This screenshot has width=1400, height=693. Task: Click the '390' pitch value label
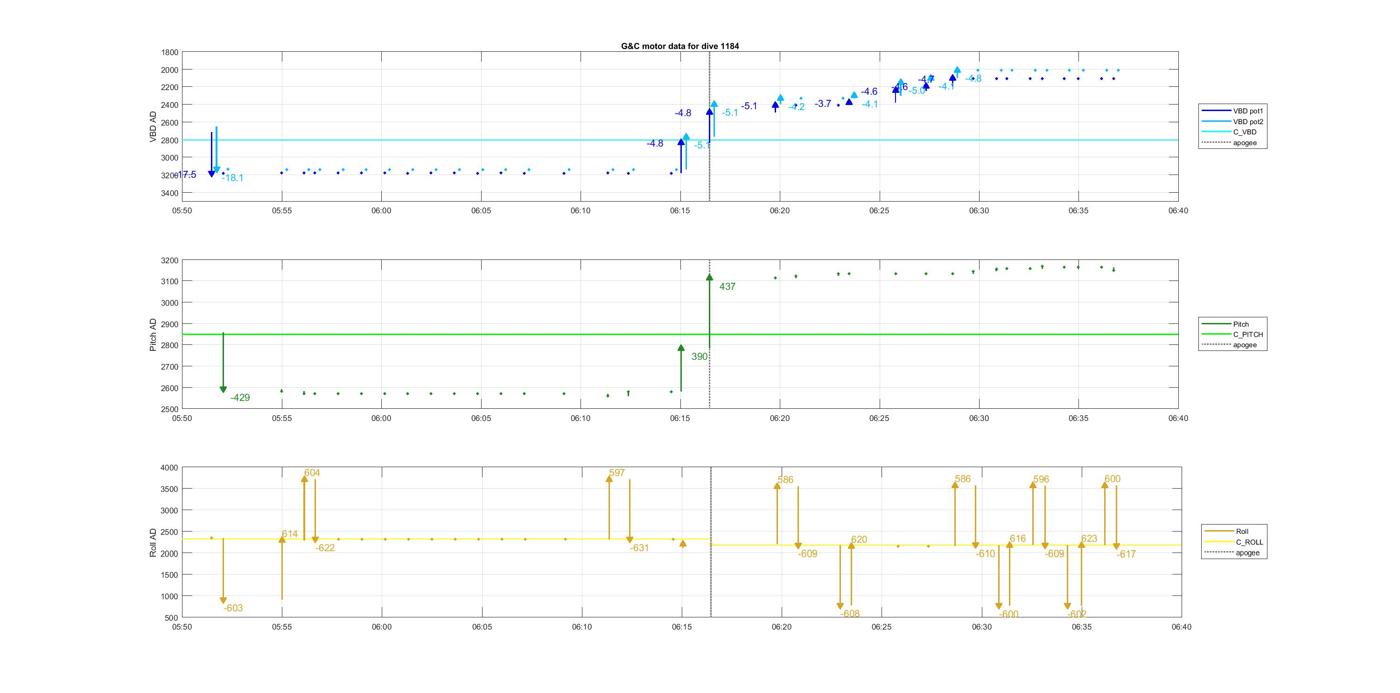pyautogui.click(x=699, y=356)
